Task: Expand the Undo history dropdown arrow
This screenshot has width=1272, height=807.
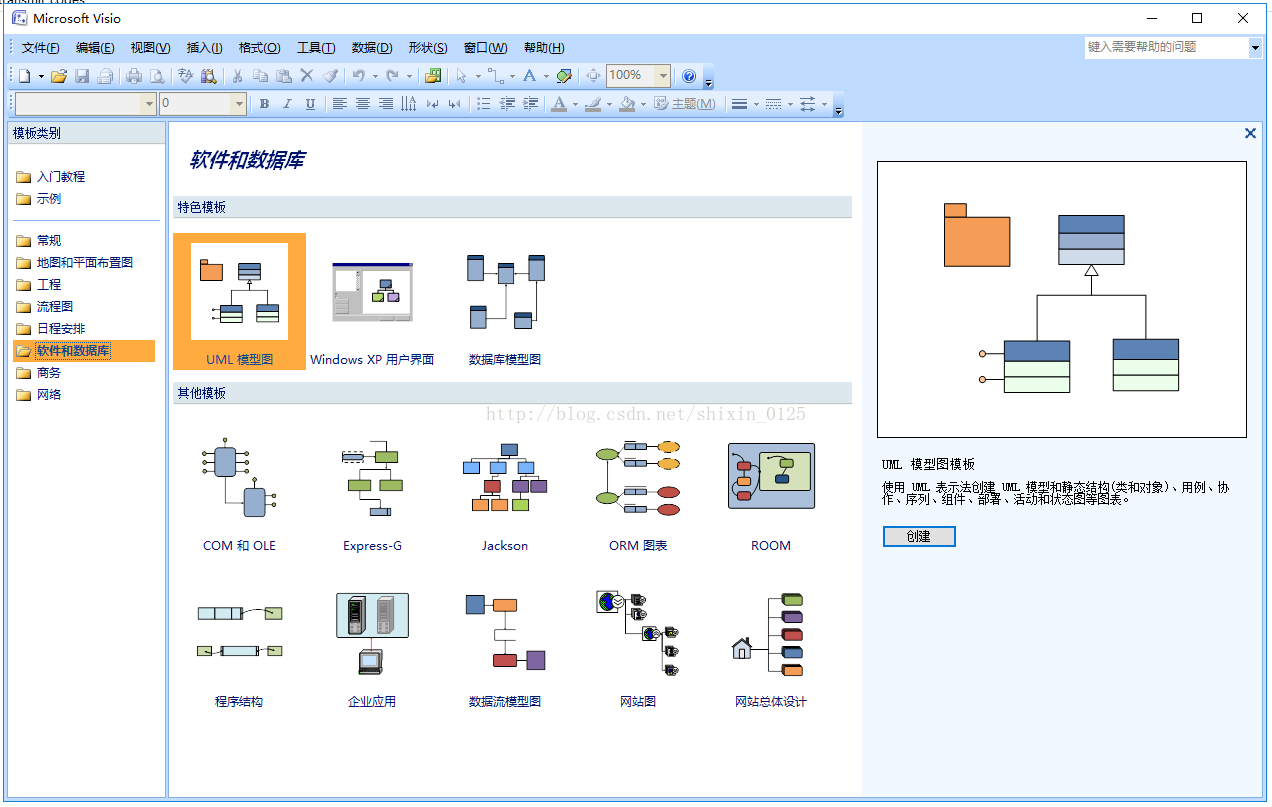Action: pos(375,76)
